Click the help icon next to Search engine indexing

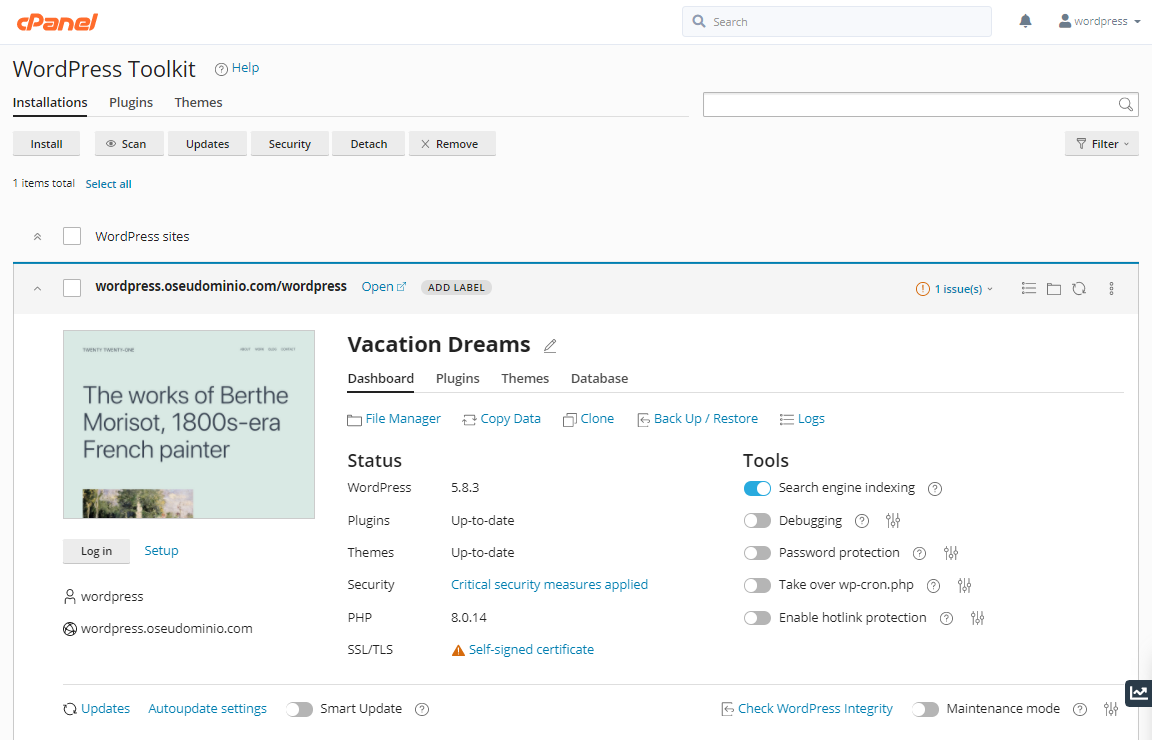point(935,489)
